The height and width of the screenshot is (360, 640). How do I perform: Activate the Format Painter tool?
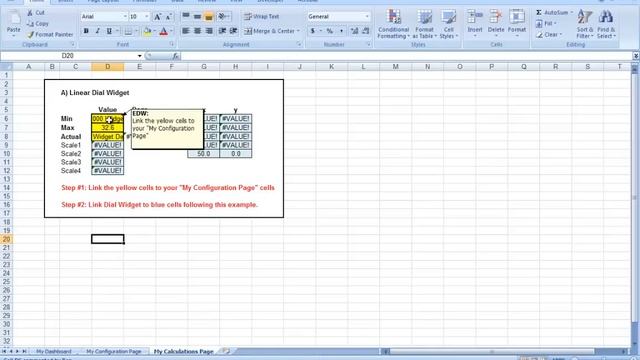coord(50,35)
